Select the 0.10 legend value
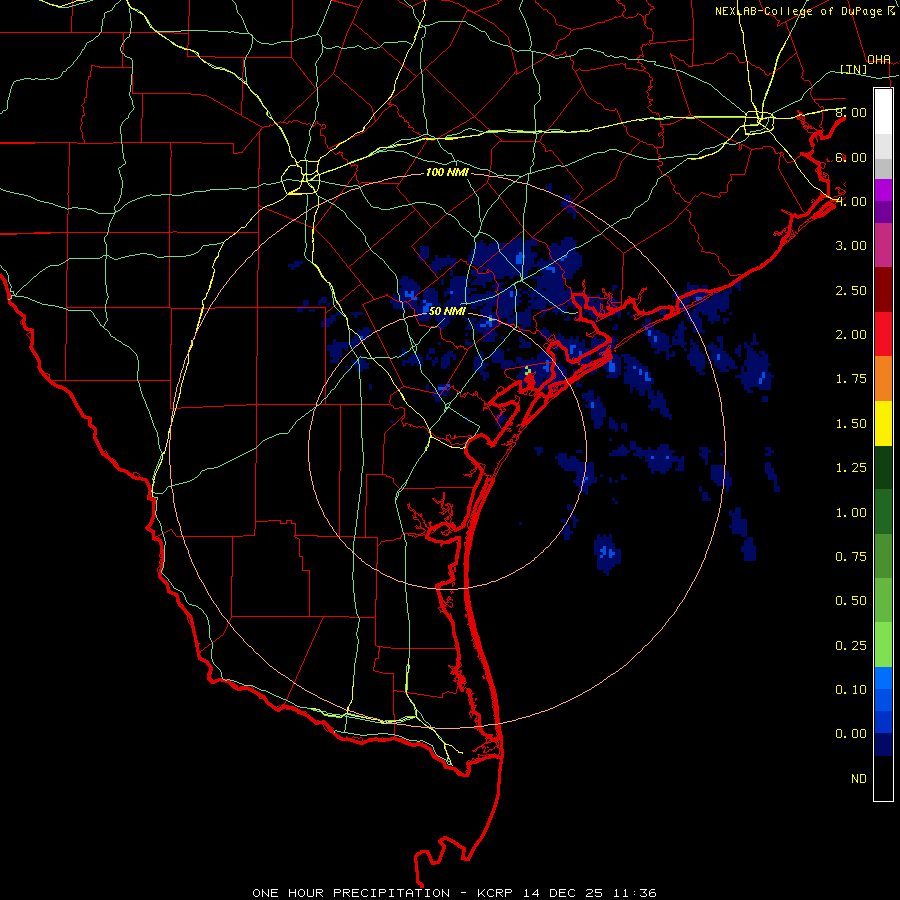Image resolution: width=900 pixels, height=900 pixels. point(851,690)
